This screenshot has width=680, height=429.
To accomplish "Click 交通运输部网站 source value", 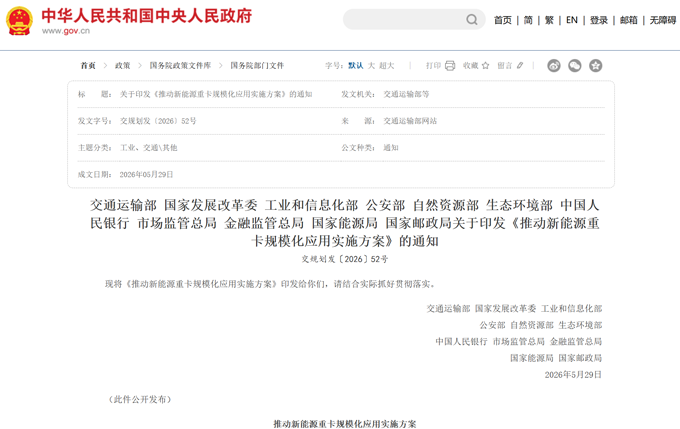I will coord(410,121).
